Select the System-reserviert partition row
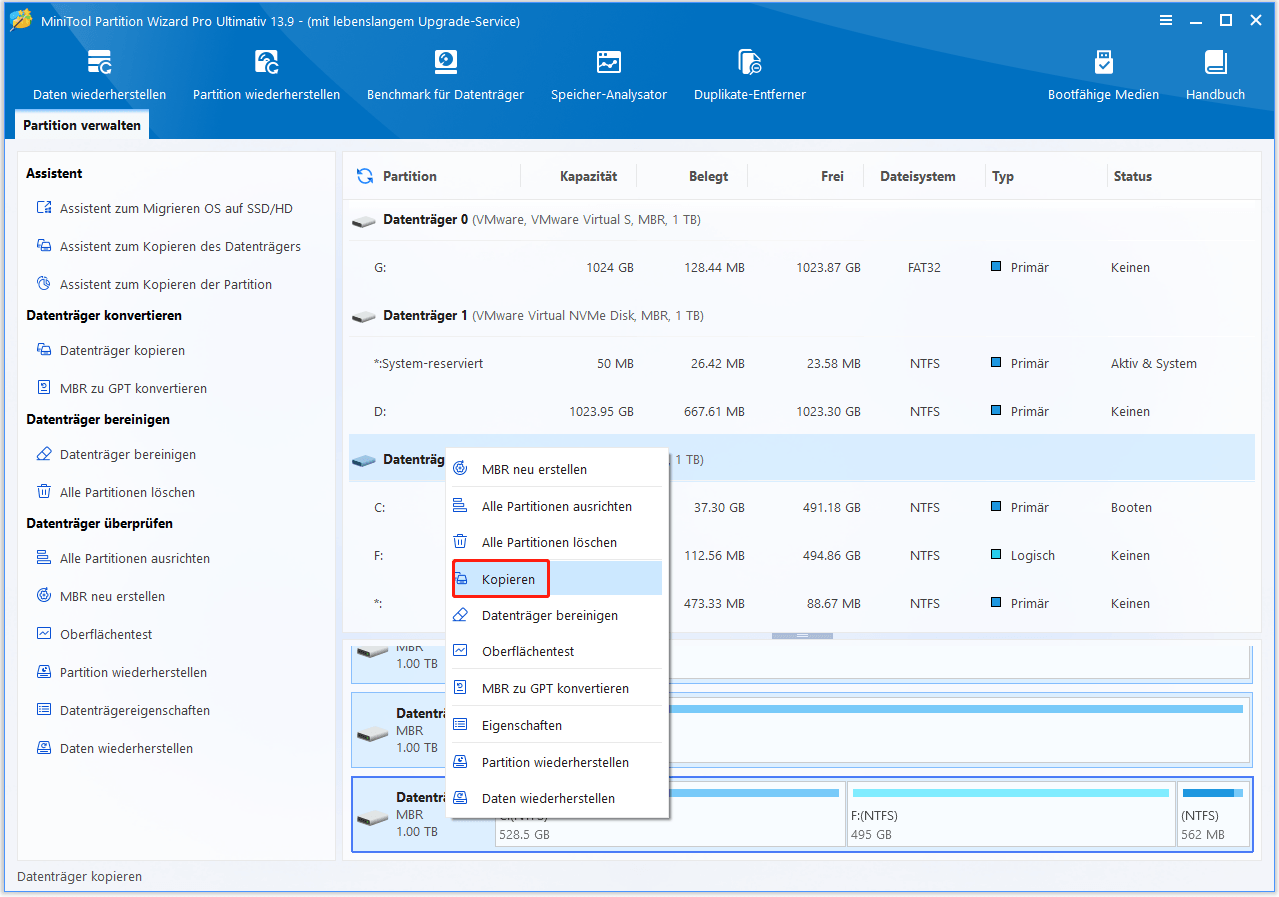This screenshot has width=1279, height=897. pyautogui.click(x=801, y=363)
